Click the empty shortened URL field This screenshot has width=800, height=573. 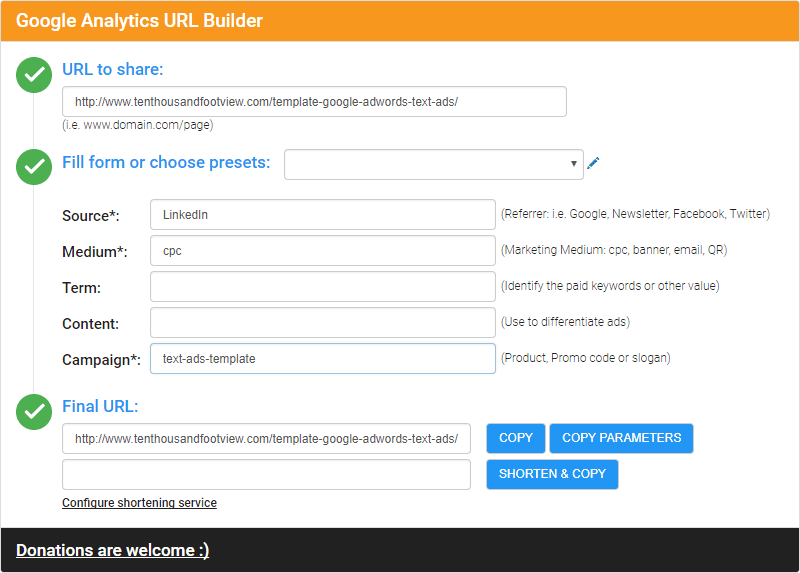coord(266,475)
